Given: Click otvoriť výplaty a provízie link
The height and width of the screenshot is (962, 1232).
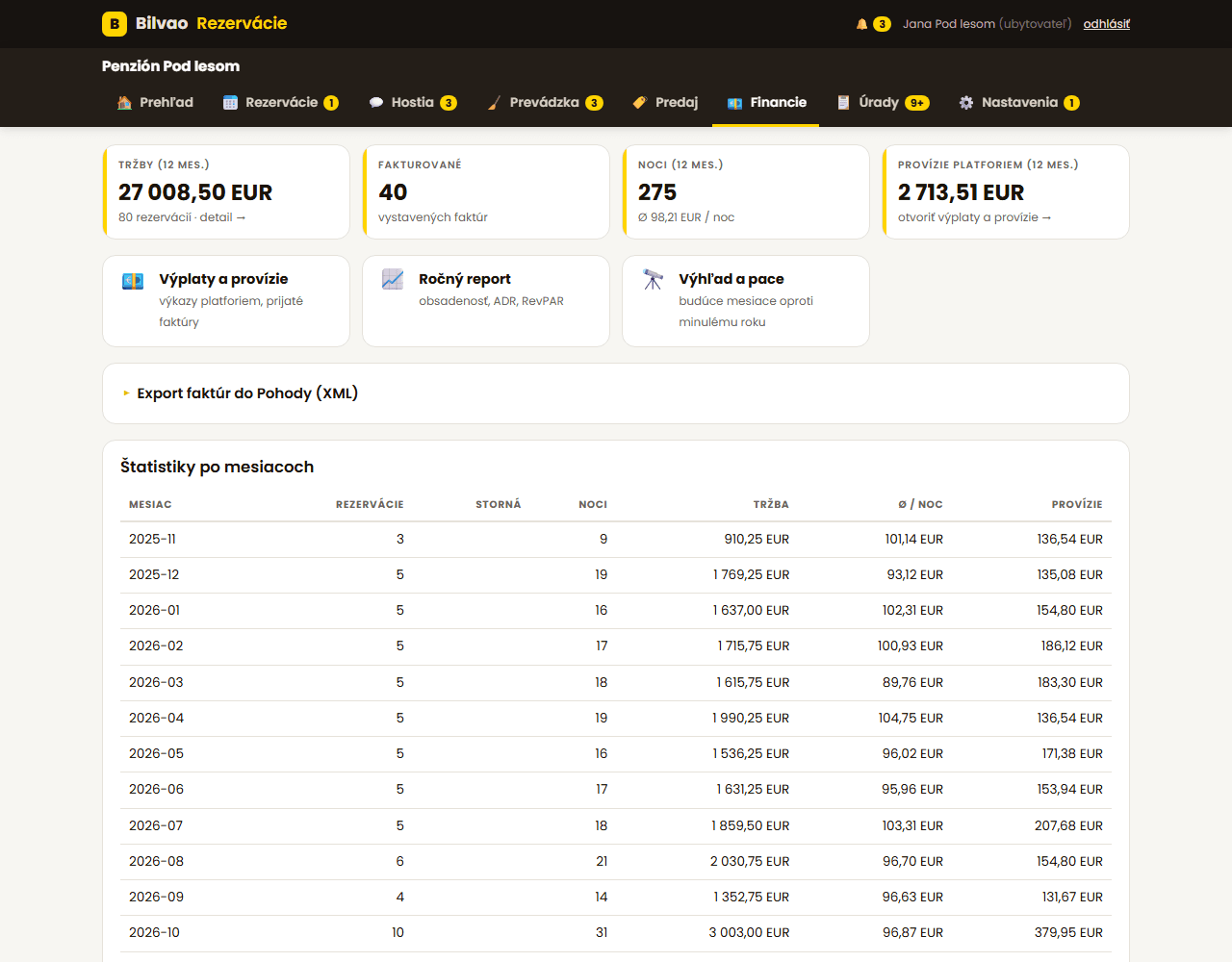Looking at the screenshot, I should (x=974, y=217).
